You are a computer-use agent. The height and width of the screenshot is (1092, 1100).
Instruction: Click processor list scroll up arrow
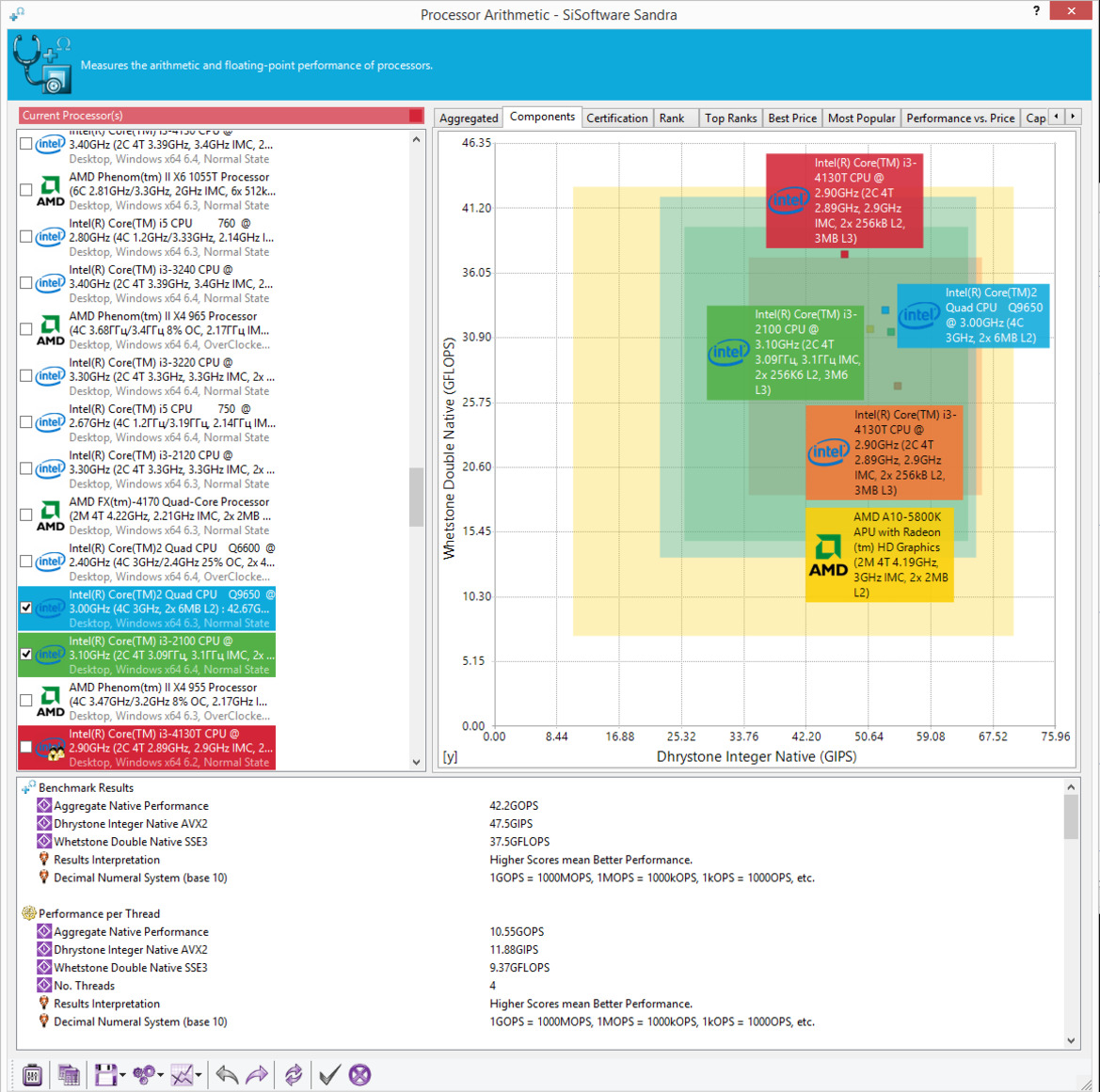pos(416,139)
